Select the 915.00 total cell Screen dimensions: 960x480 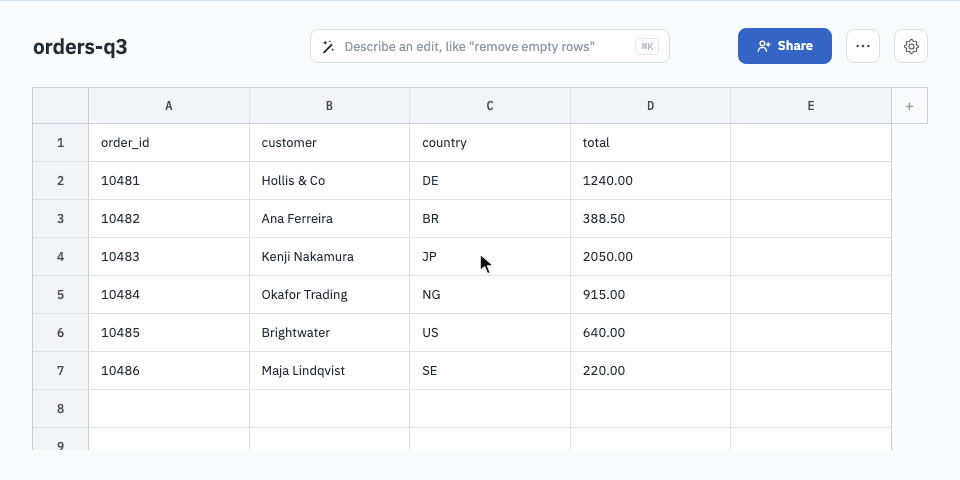coord(650,294)
